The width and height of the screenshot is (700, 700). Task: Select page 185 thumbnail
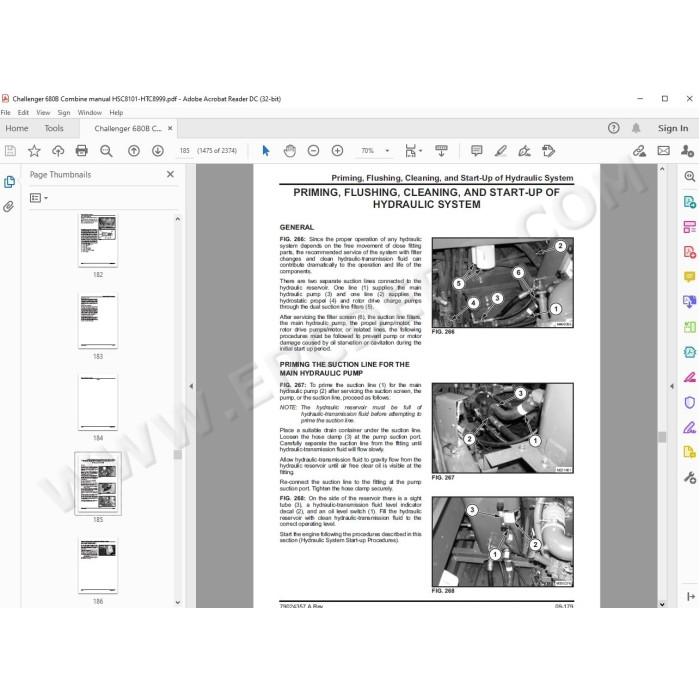98,484
